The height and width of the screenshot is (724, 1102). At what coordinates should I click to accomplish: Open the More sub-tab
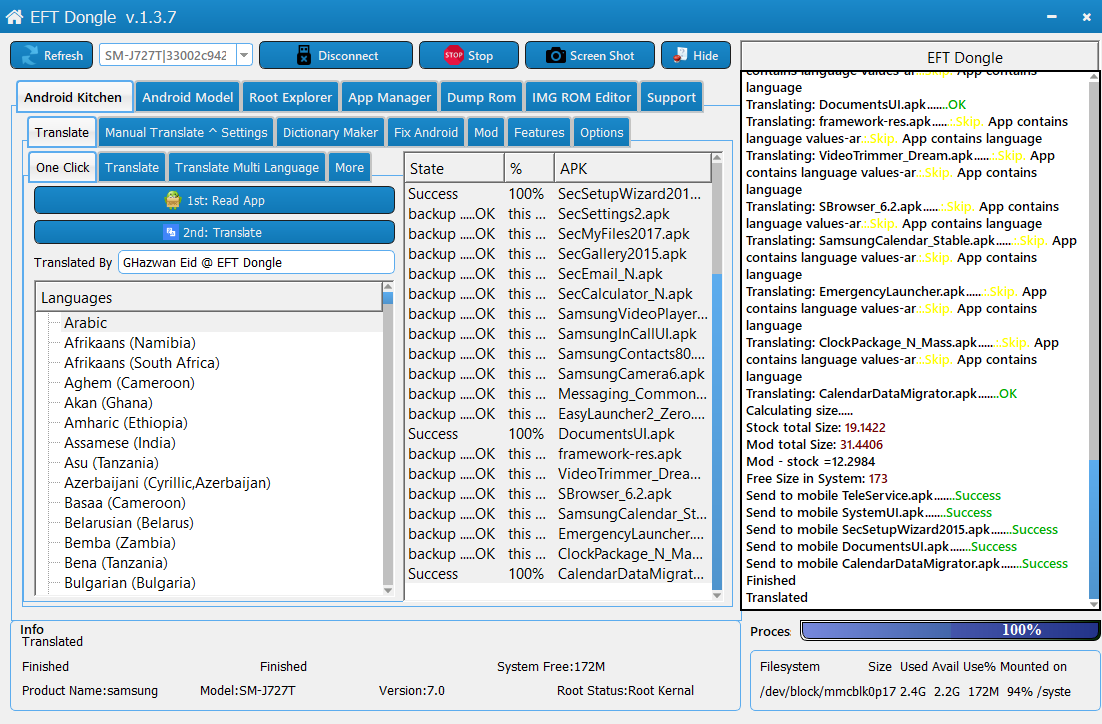pos(349,167)
